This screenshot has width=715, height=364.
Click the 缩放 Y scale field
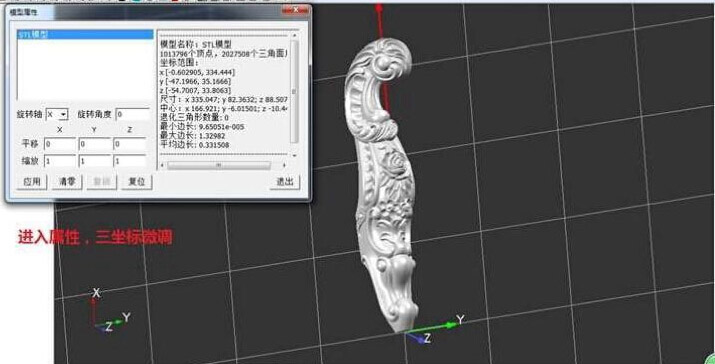pos(95,161)
